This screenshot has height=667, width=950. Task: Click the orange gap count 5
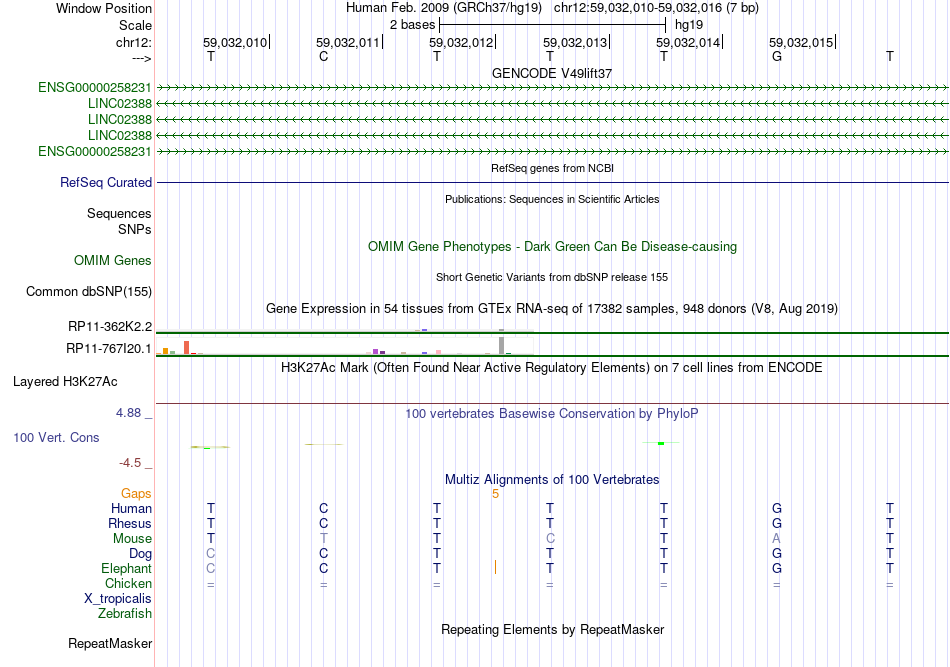tap(496, 494)
